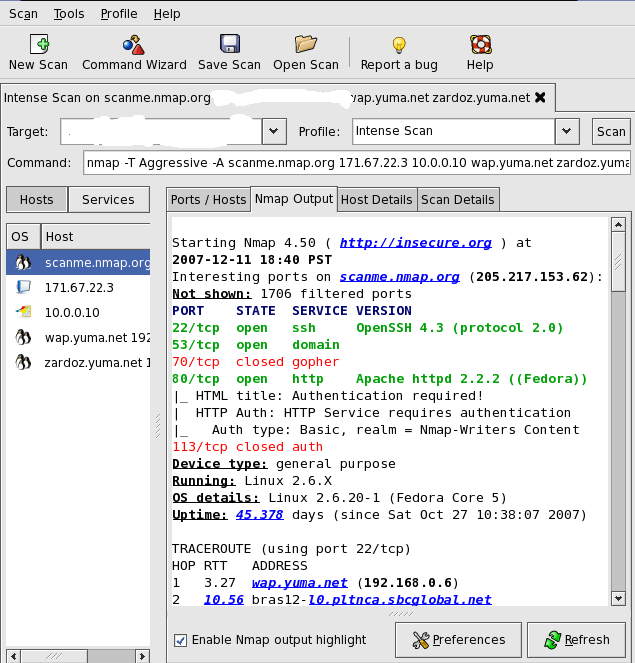The height and width of the screenshot is (663, 635).
Task: Select the zardoz.yuma.net host row
Action: (78, 362)
